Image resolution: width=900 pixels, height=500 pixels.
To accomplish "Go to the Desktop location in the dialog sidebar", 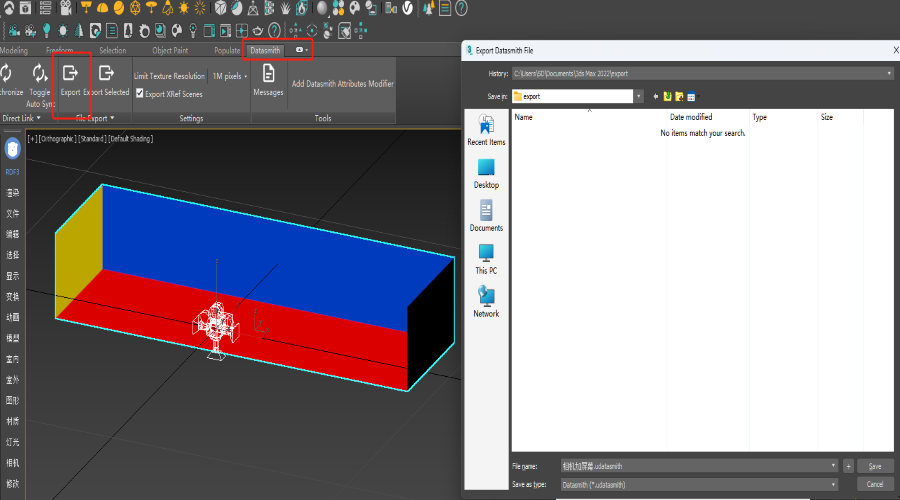I will tap(486, 173).
